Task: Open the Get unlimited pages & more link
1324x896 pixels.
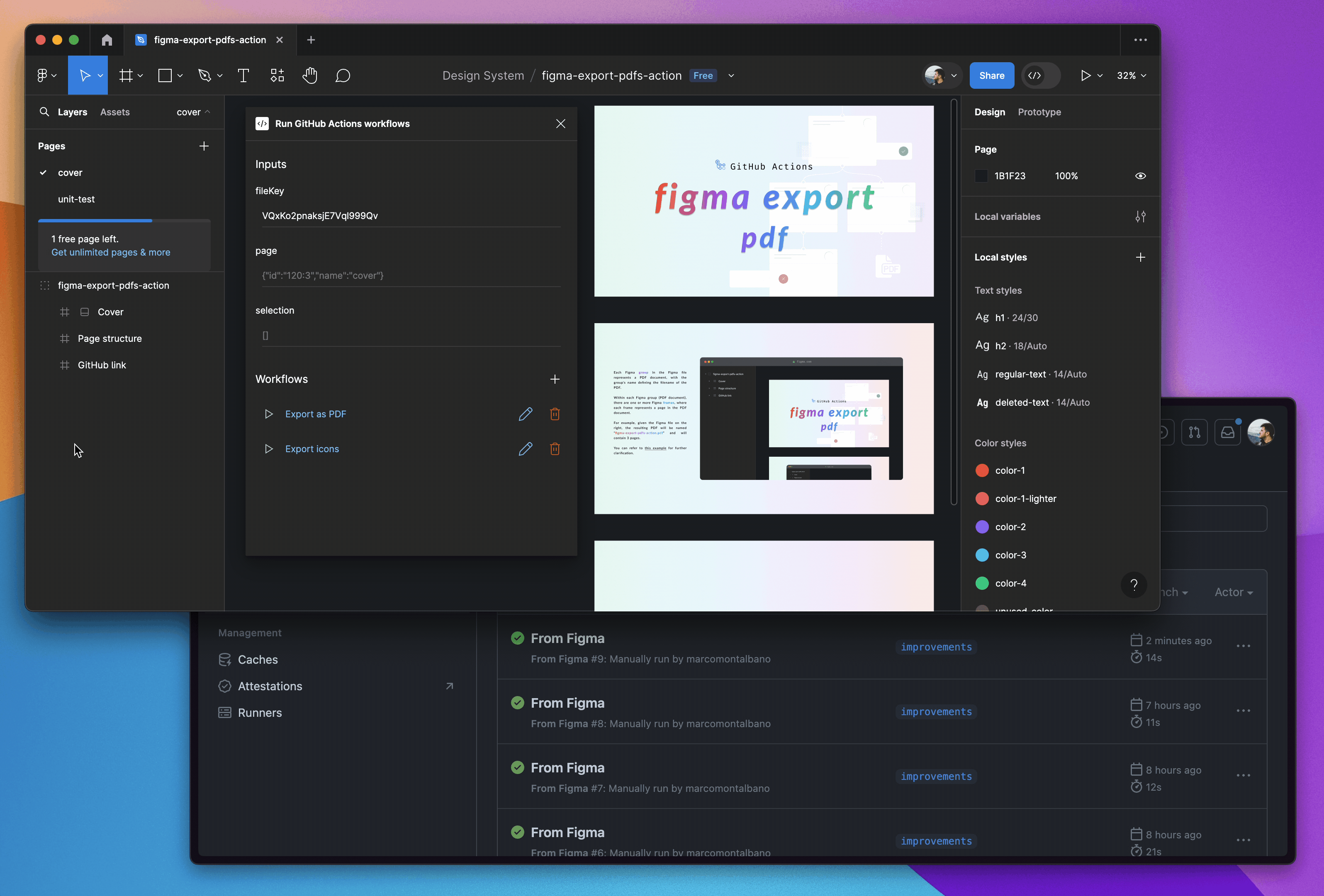Action: 110,252
